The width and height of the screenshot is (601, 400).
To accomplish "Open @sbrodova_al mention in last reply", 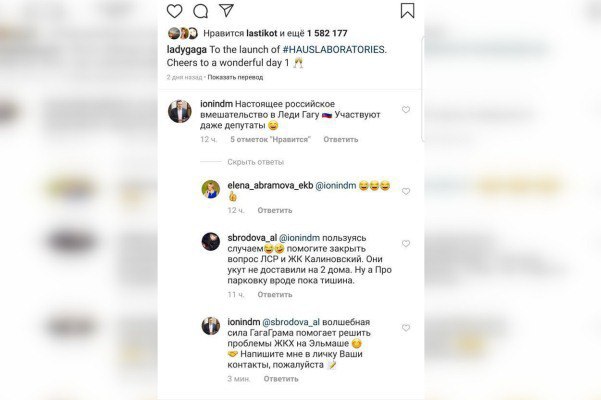I will click(x=291, y=322).
